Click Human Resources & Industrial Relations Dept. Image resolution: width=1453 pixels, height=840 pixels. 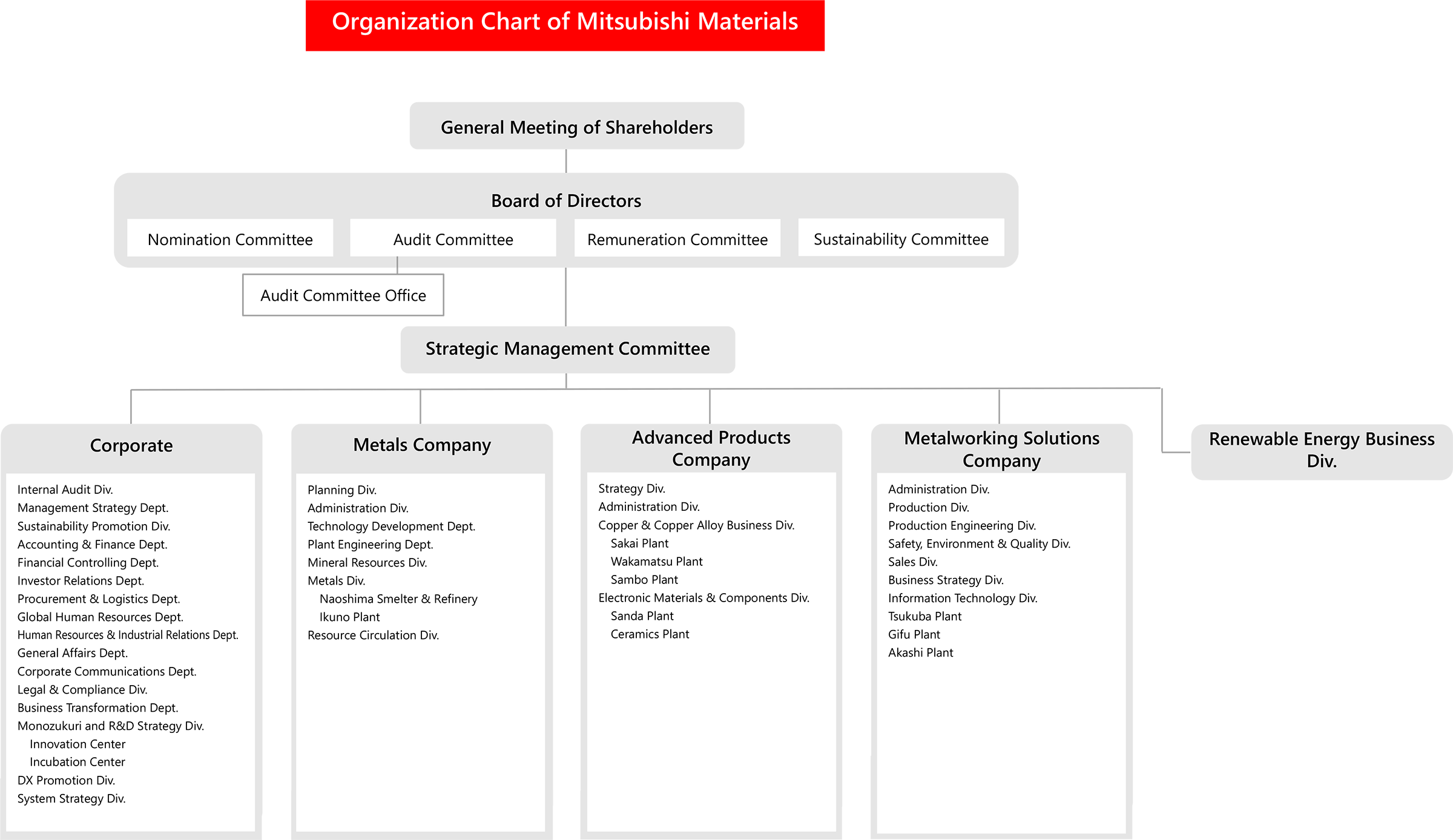coord(128,635)
